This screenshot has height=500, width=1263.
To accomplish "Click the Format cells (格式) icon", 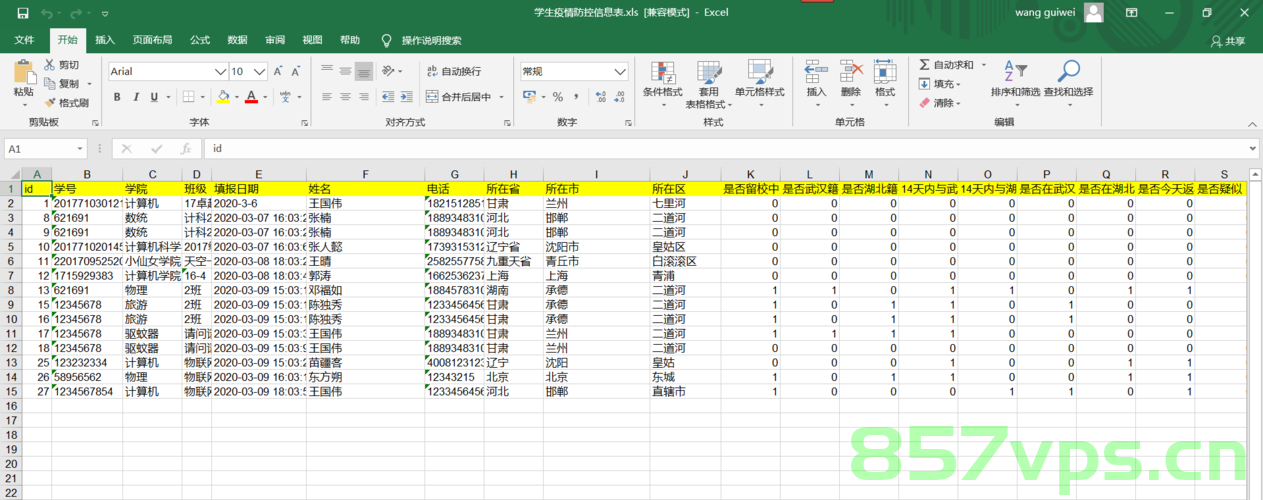I will click(885, 72).
